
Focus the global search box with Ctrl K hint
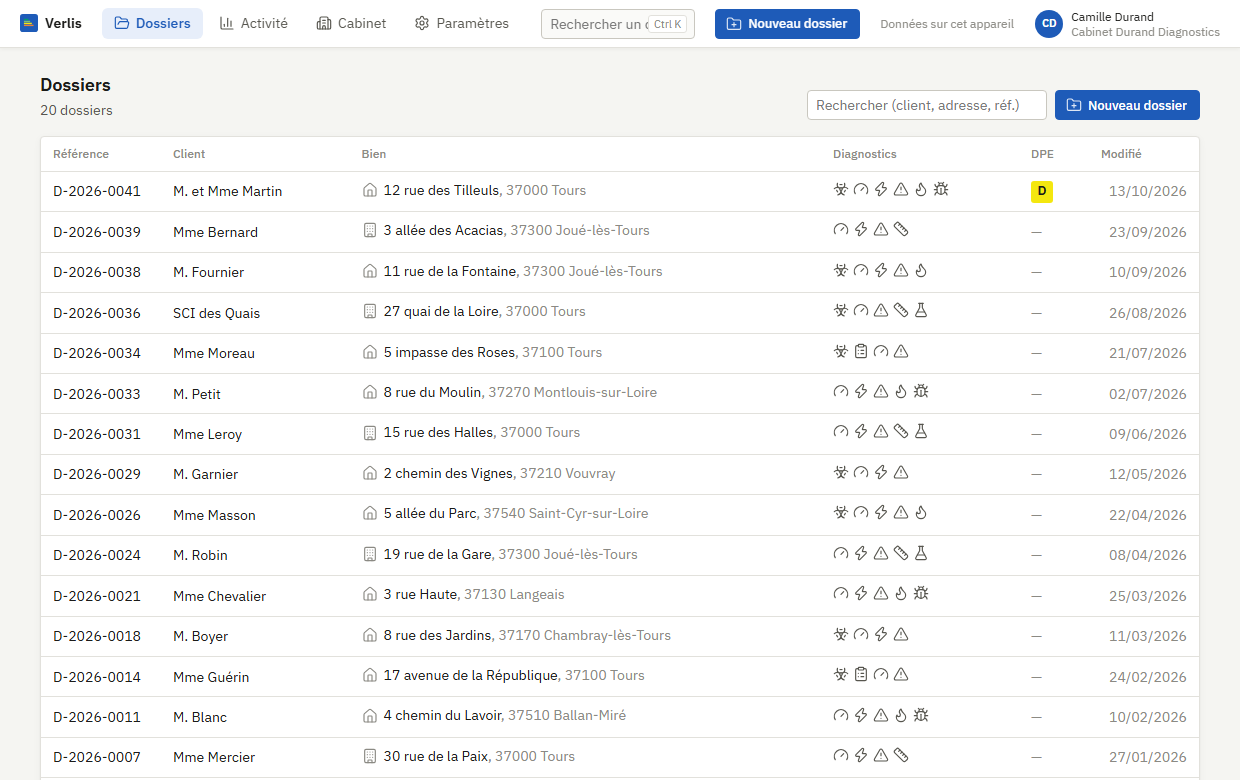pos(618,24)
